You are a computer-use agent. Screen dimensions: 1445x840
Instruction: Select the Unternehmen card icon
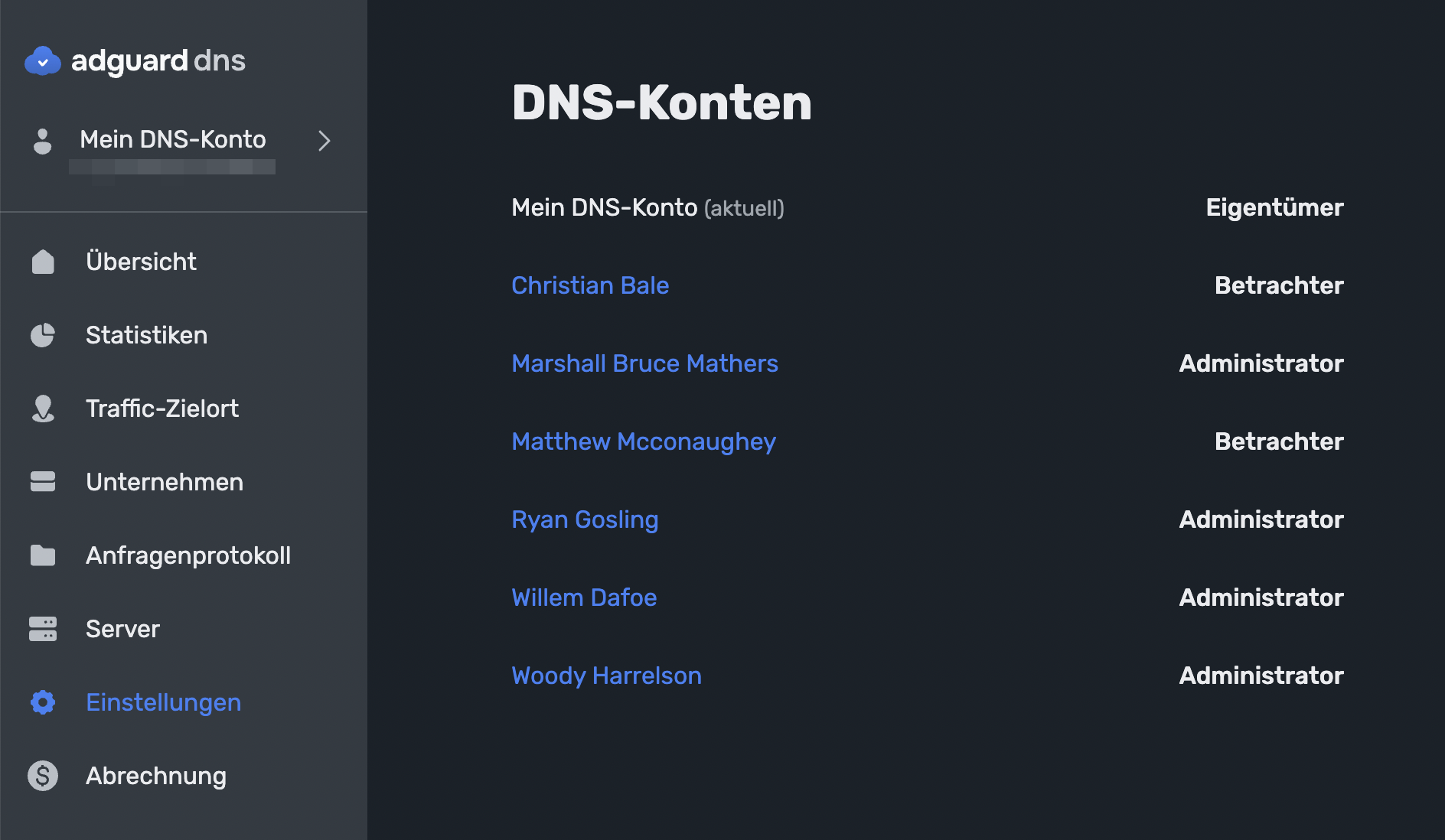coord(43,481)
